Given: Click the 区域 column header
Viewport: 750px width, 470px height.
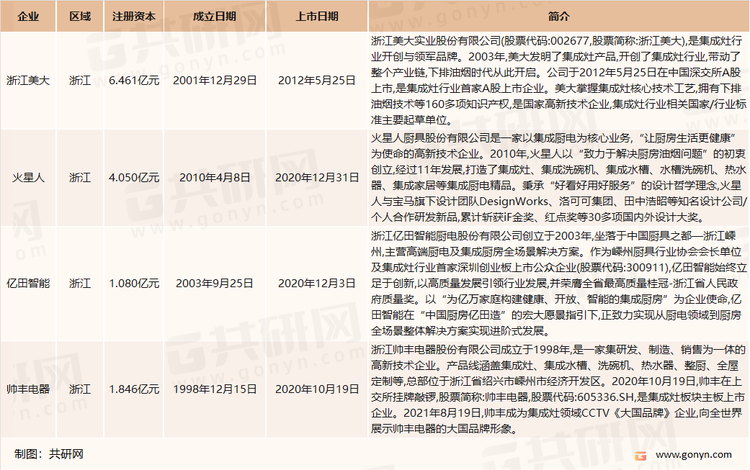Looking at the screenshot, I should (x=80, y=16).
